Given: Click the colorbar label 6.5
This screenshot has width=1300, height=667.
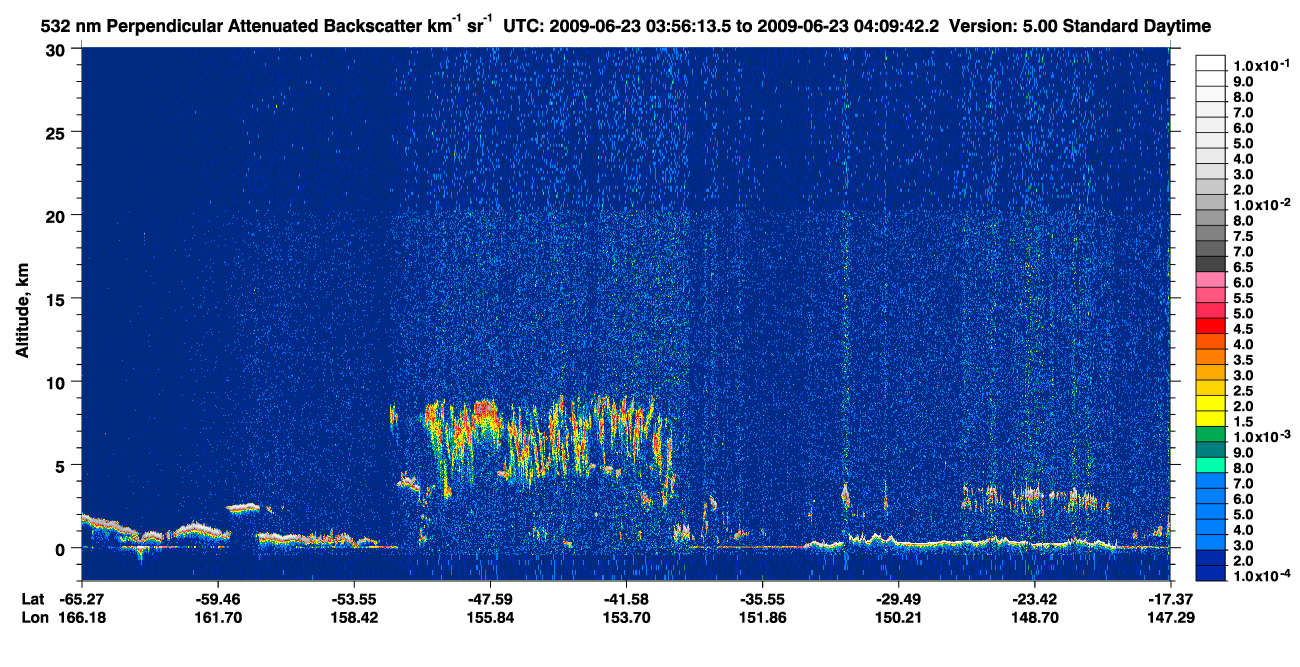Looking at the screenshot, I should 1243,267.
